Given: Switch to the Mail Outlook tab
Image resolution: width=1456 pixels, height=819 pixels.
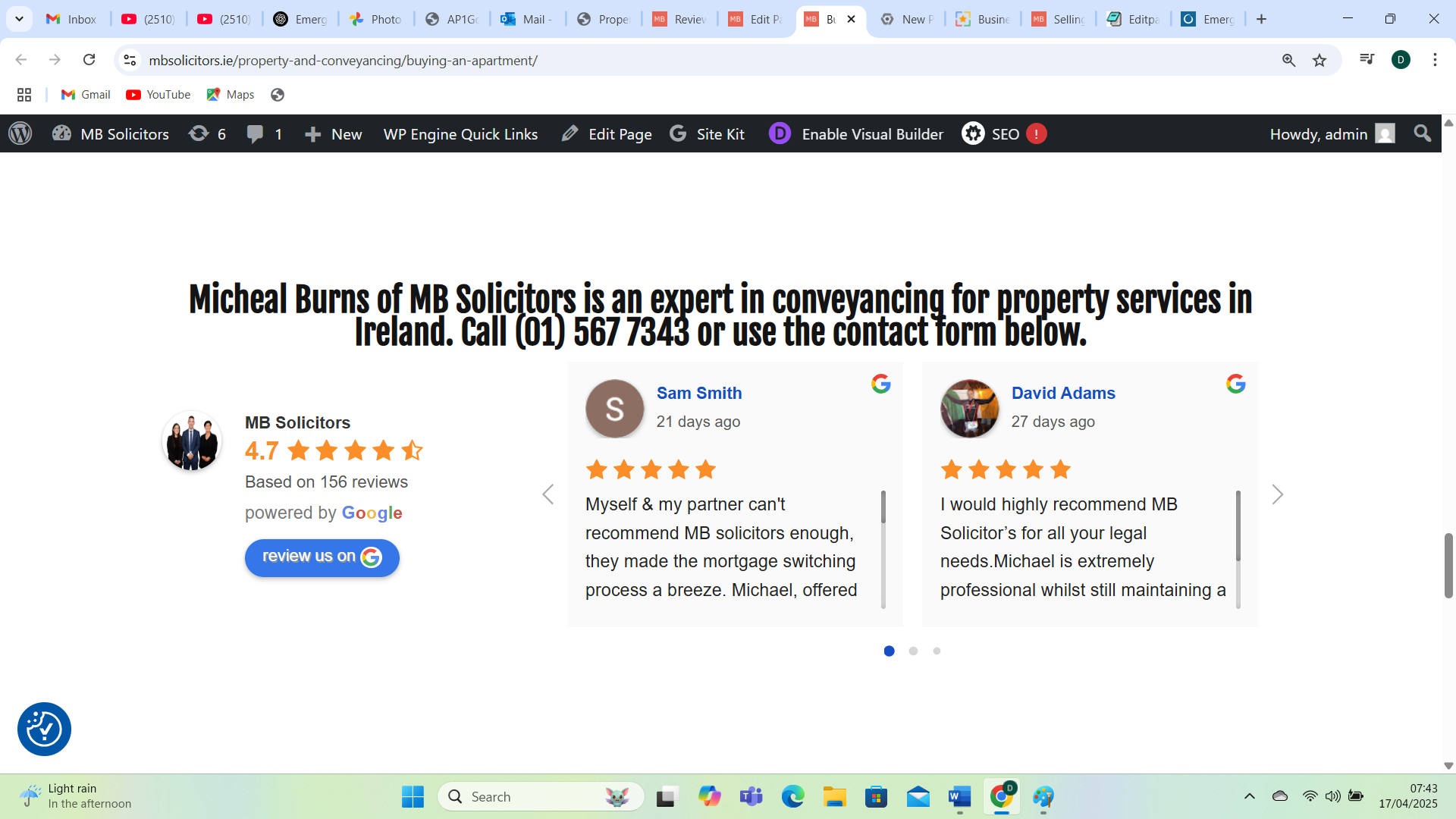Looking at the screenshot, I should [x=528, y=19].
